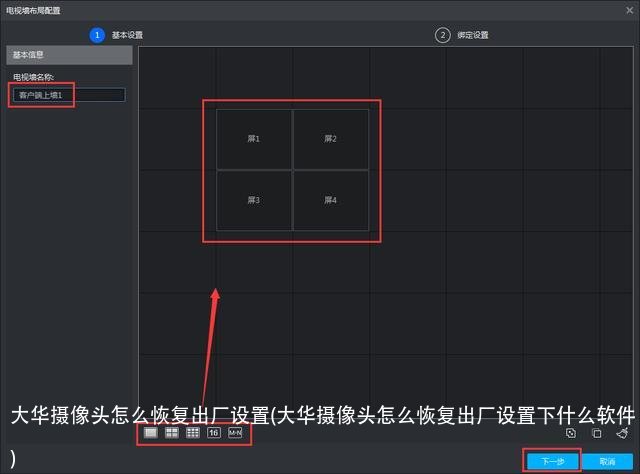
Task: Select the 2x2 four-screen layout icon
Action: 172,432
